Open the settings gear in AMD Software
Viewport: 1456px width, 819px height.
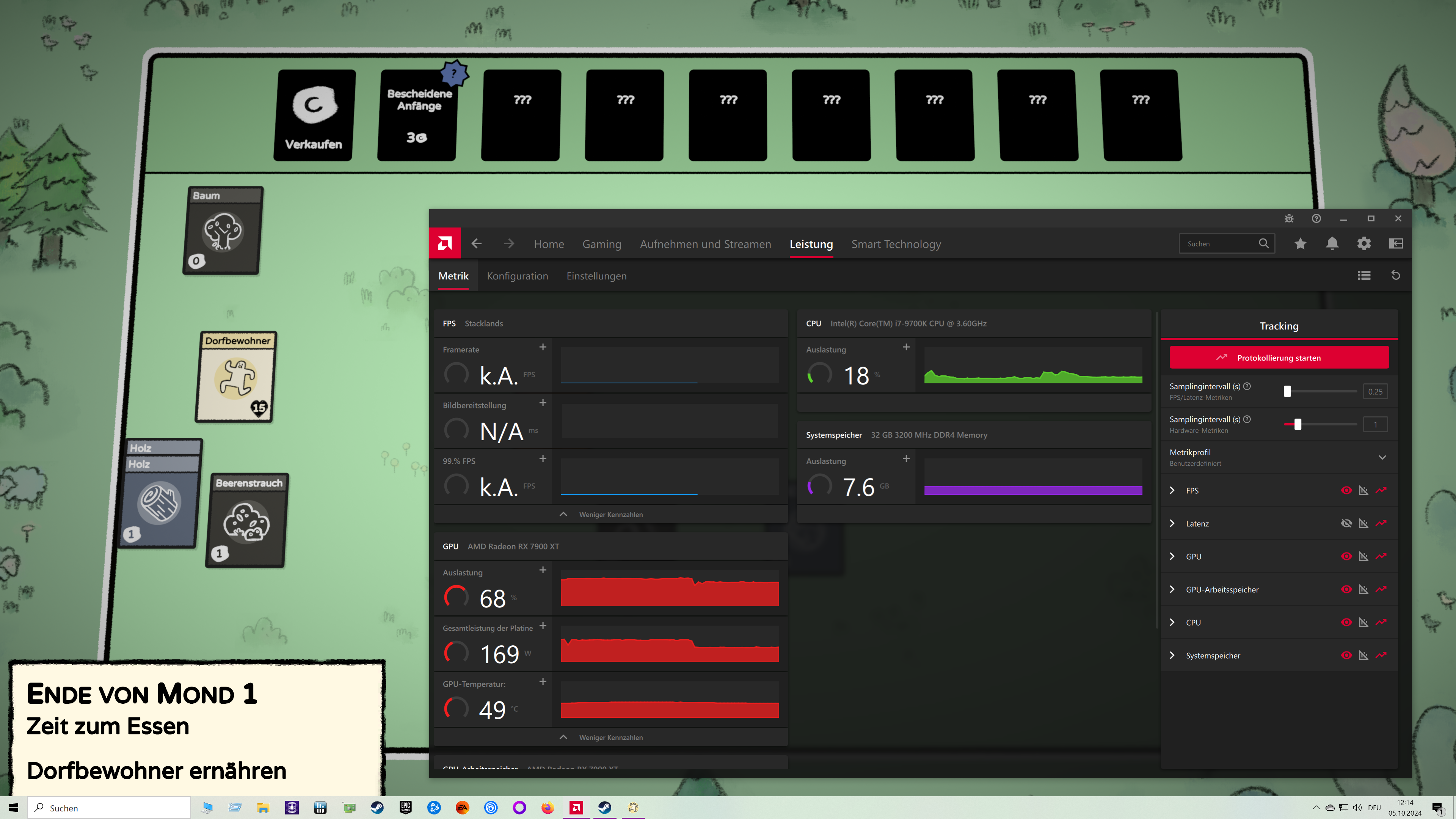[x=1364, y=243]
